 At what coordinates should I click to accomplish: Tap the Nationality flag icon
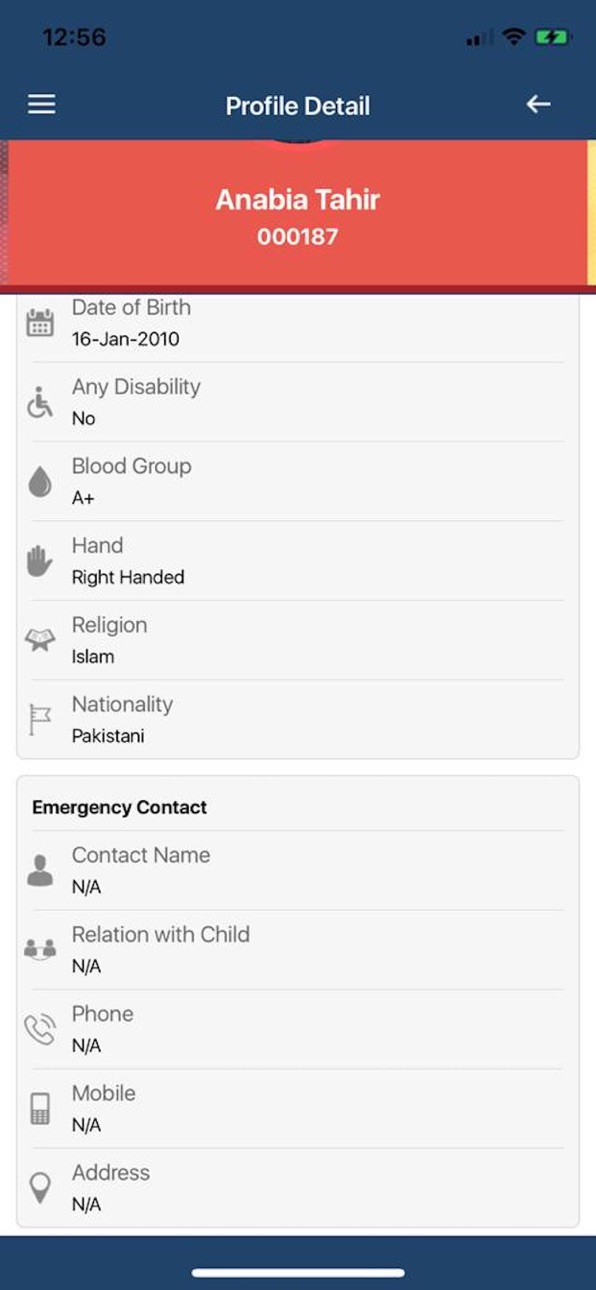point(40,721)
